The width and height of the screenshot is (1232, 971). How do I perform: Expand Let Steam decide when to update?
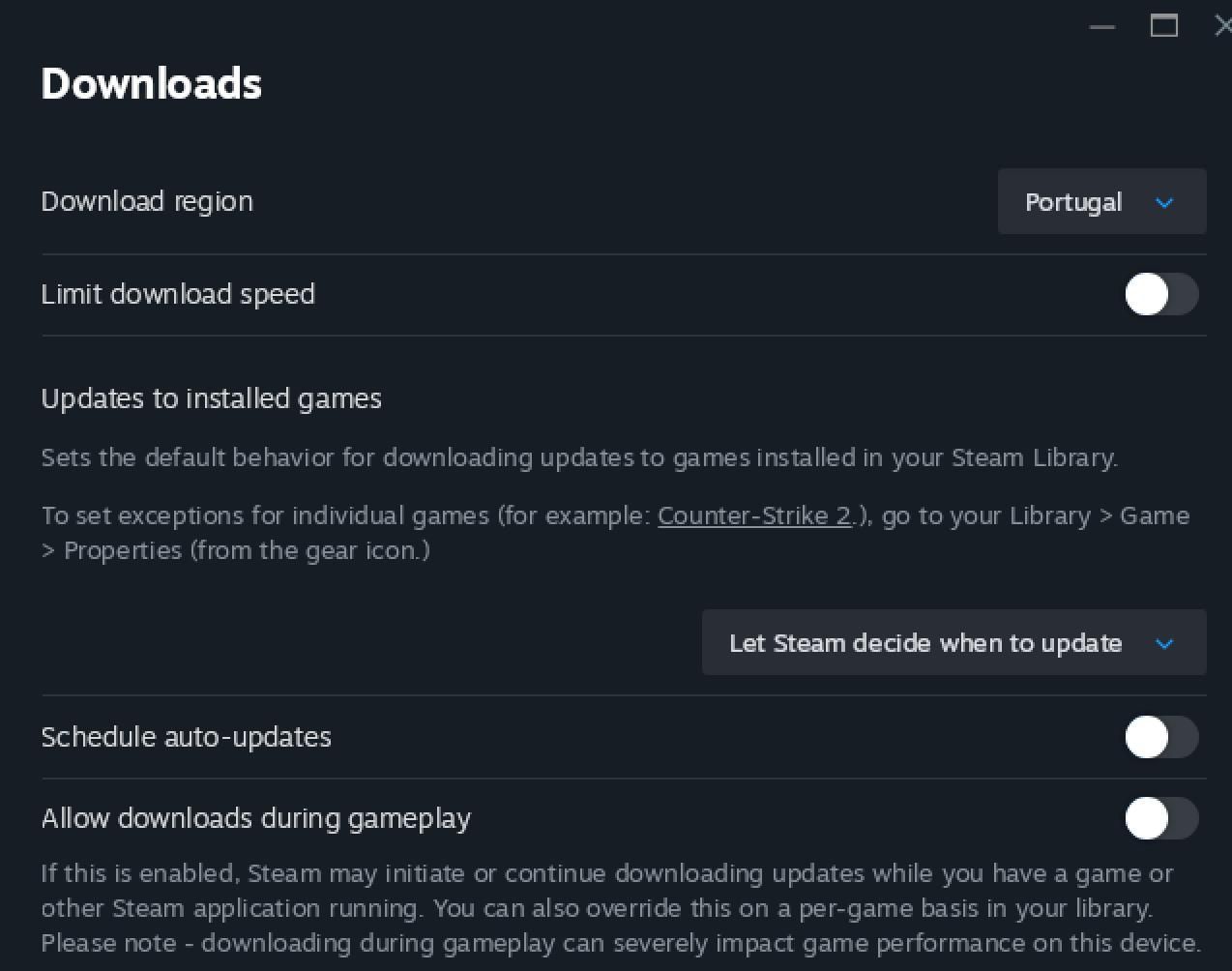click(953, 642)
